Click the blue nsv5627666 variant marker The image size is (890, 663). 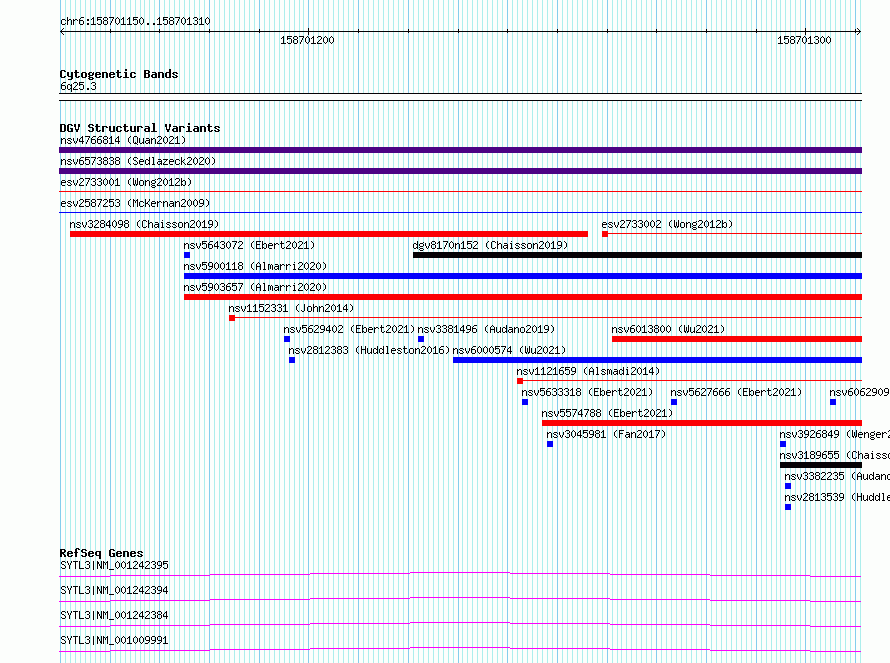pos(674,402)
